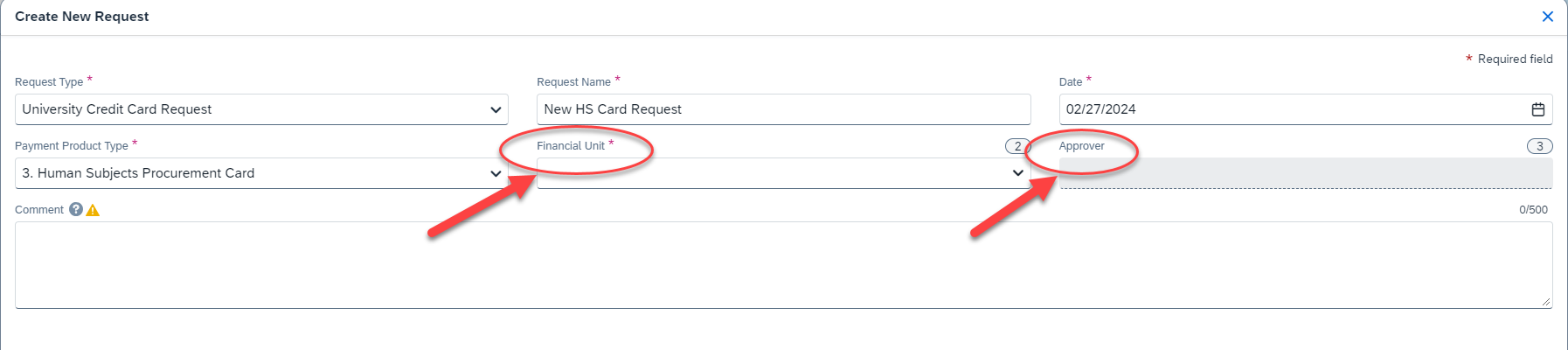
Task: Click the Date field showing 02/27/2024
Action: [x=1306, y=109]
